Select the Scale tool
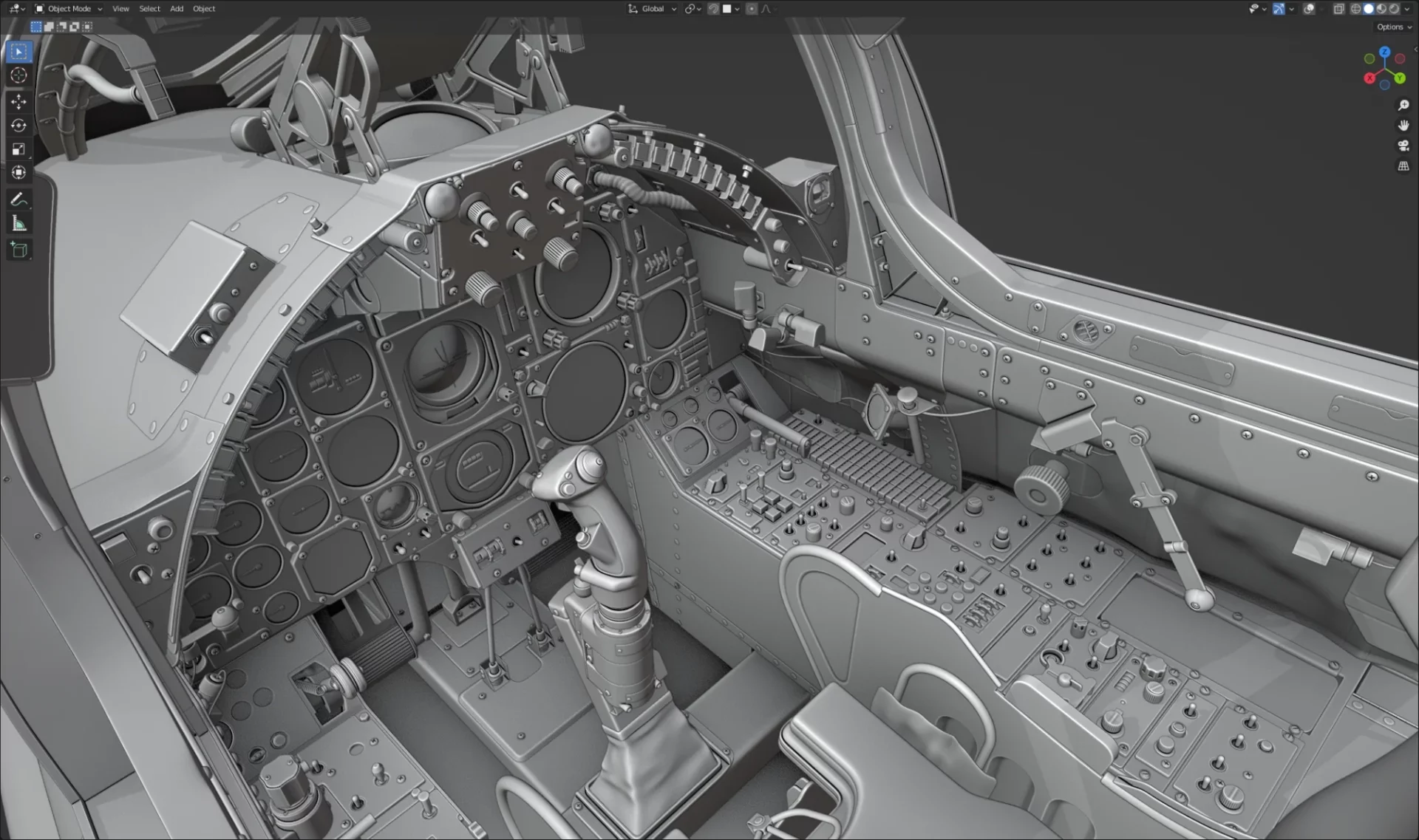Image resolution: width=1419 pixels, height=840 pixels. tap(18, 149)
